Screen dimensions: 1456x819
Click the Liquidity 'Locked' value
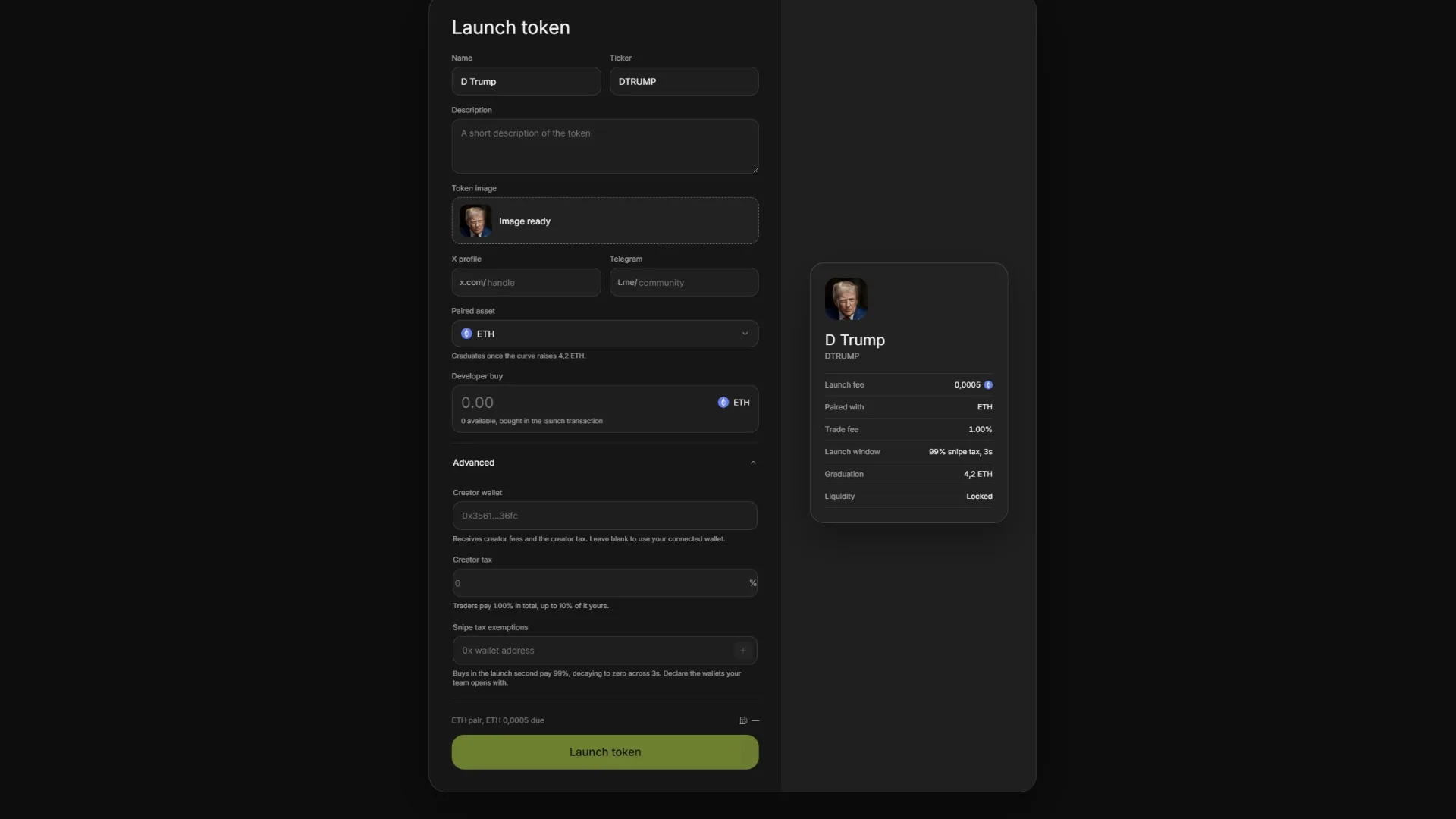tap(979, 497)
